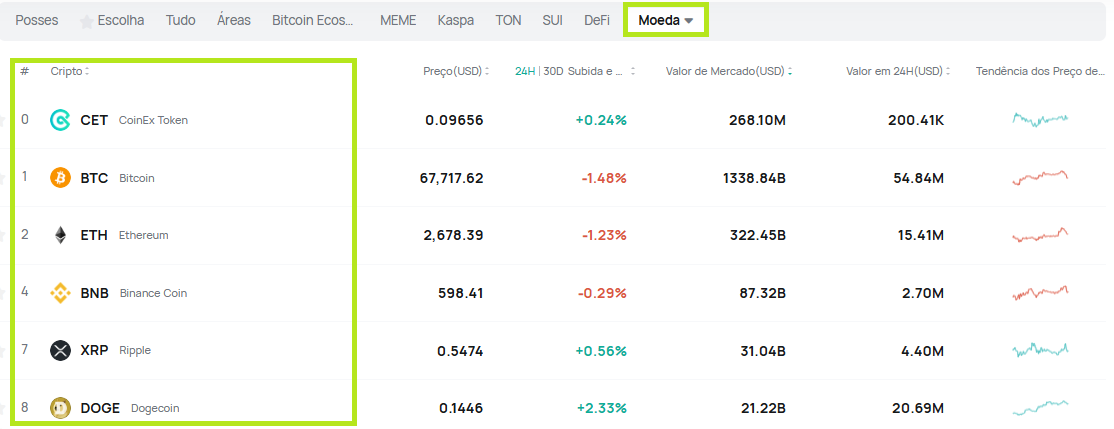Click the 200.41K 24H volume
1114x429 pixels.
click(916, 120)
